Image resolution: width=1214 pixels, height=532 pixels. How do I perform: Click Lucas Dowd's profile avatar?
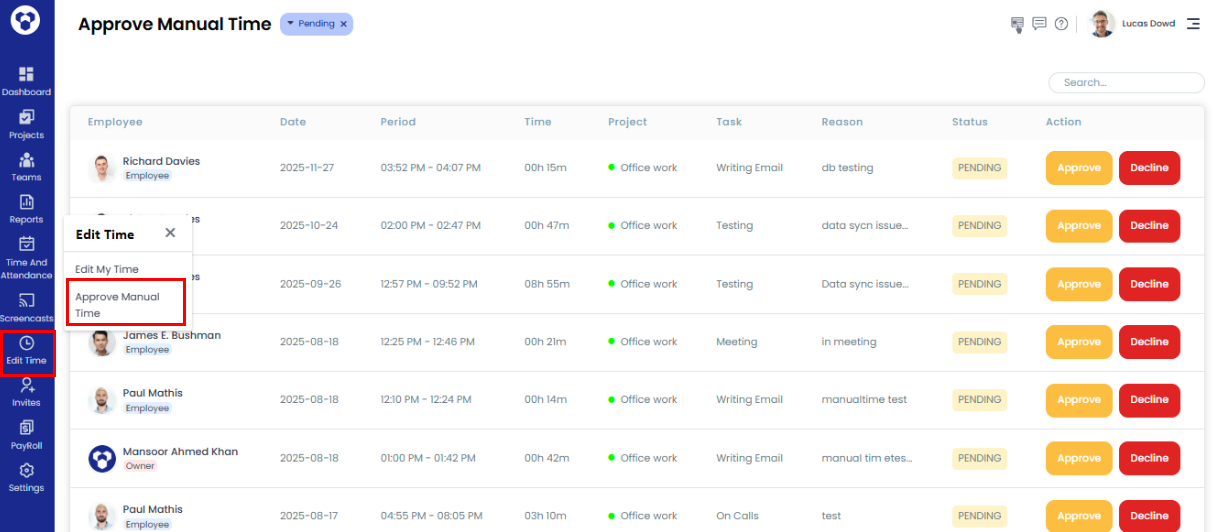(x=1102, y=24)
